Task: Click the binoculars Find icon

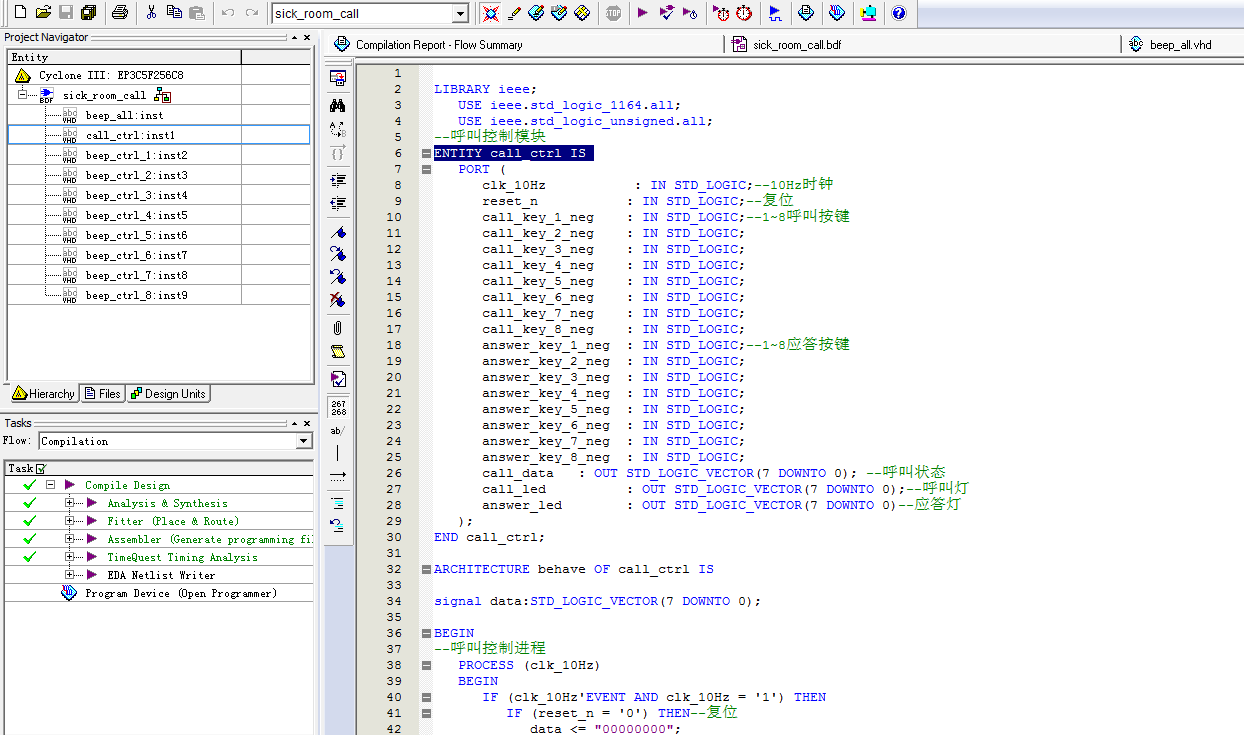Action: (338, 105)
